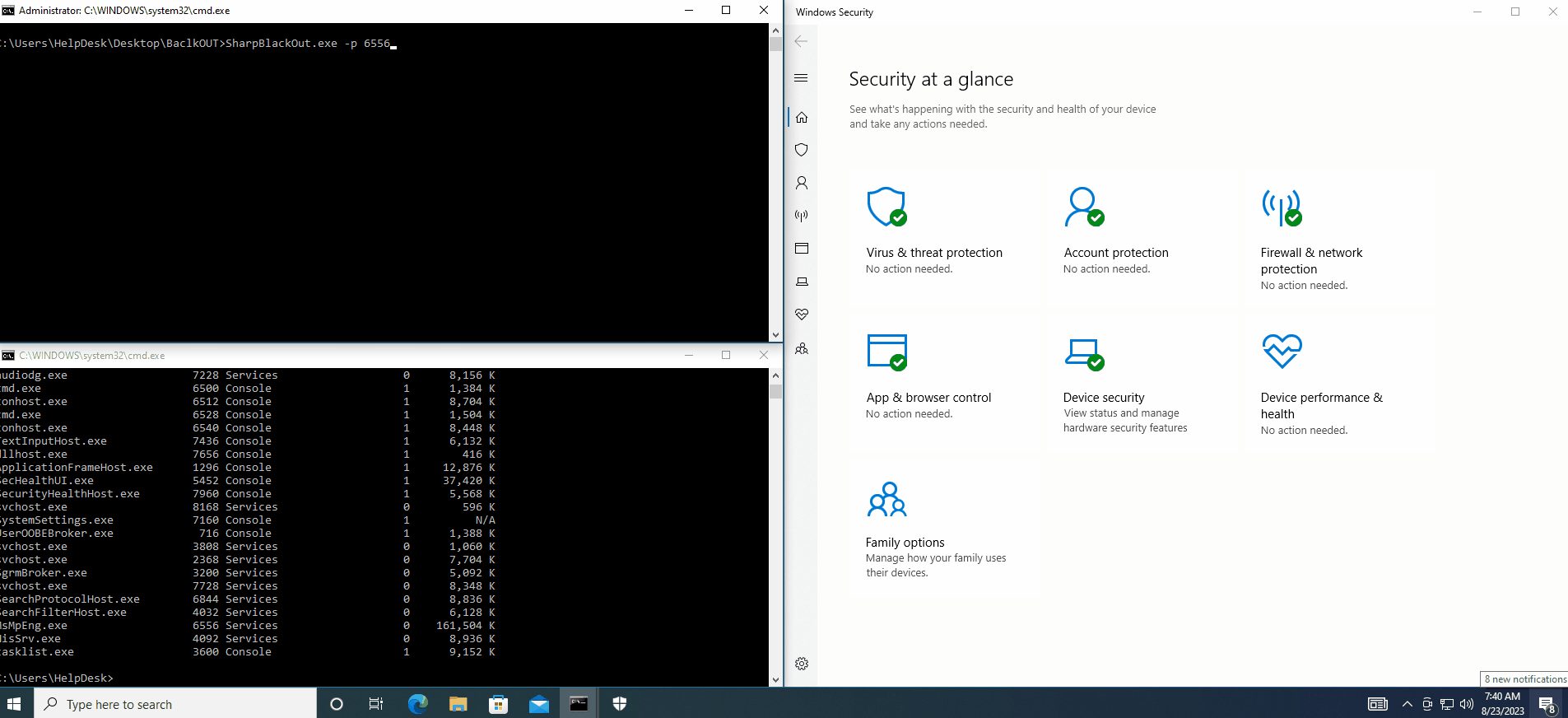Click the Virus & threat protection shield tile icon

(x=887, y=207)
